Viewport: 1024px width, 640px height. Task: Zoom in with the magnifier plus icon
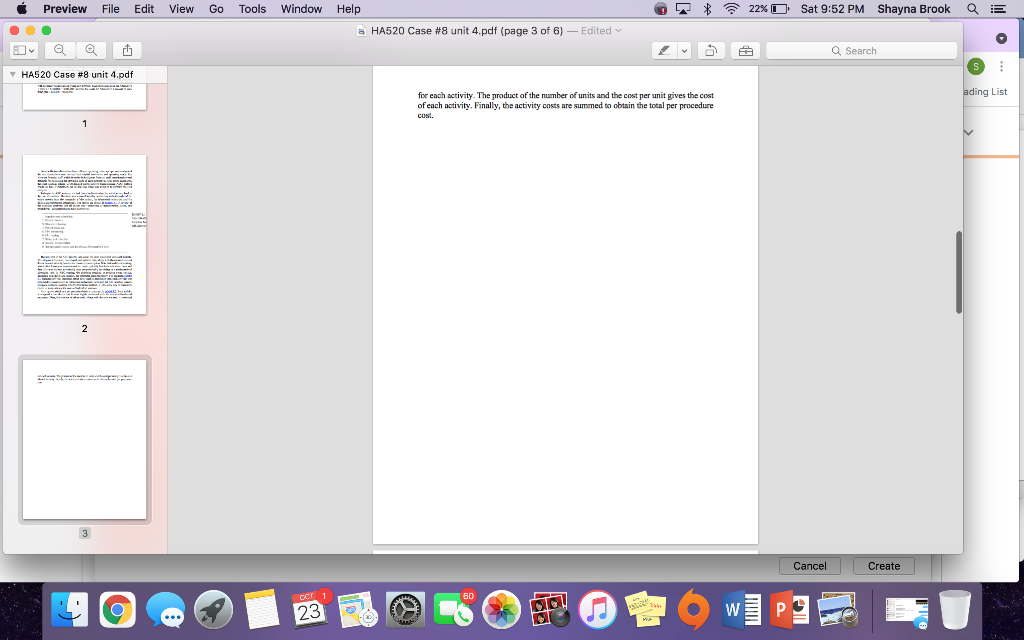click(92, 48)
